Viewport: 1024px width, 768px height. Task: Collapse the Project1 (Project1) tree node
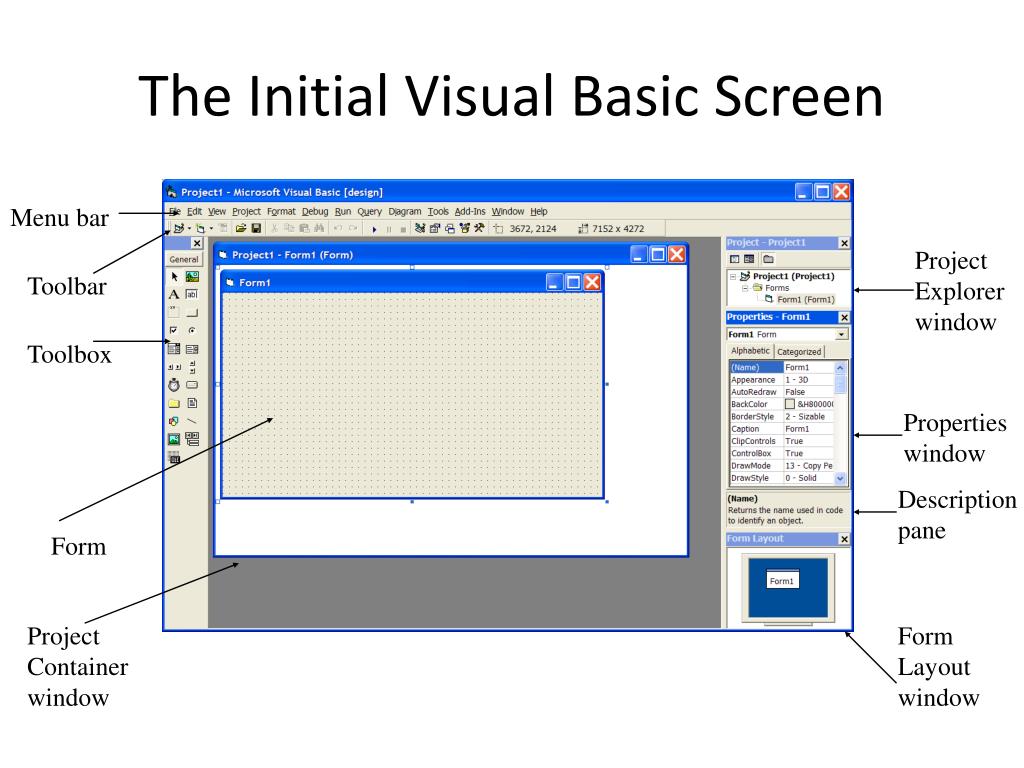[733, 276]
